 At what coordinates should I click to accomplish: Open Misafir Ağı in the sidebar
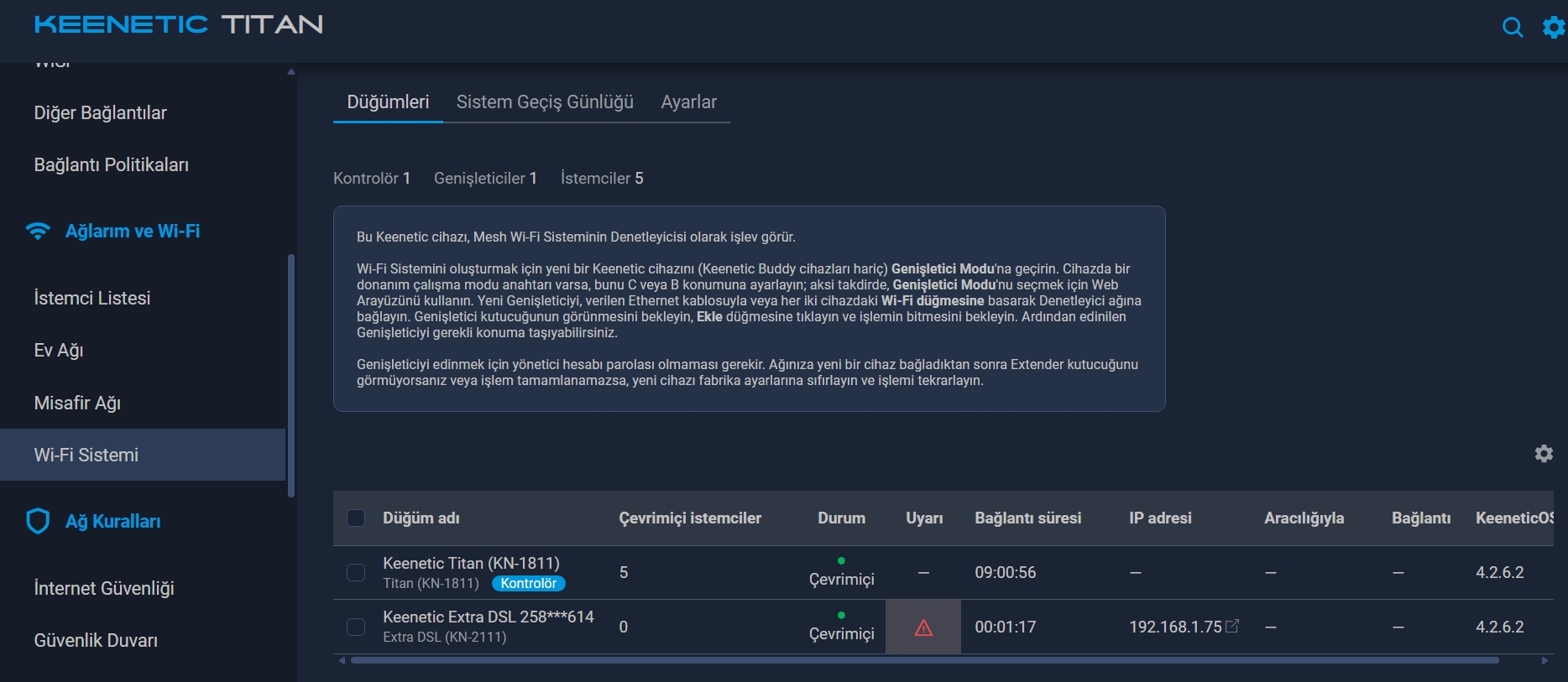(77, 403)
